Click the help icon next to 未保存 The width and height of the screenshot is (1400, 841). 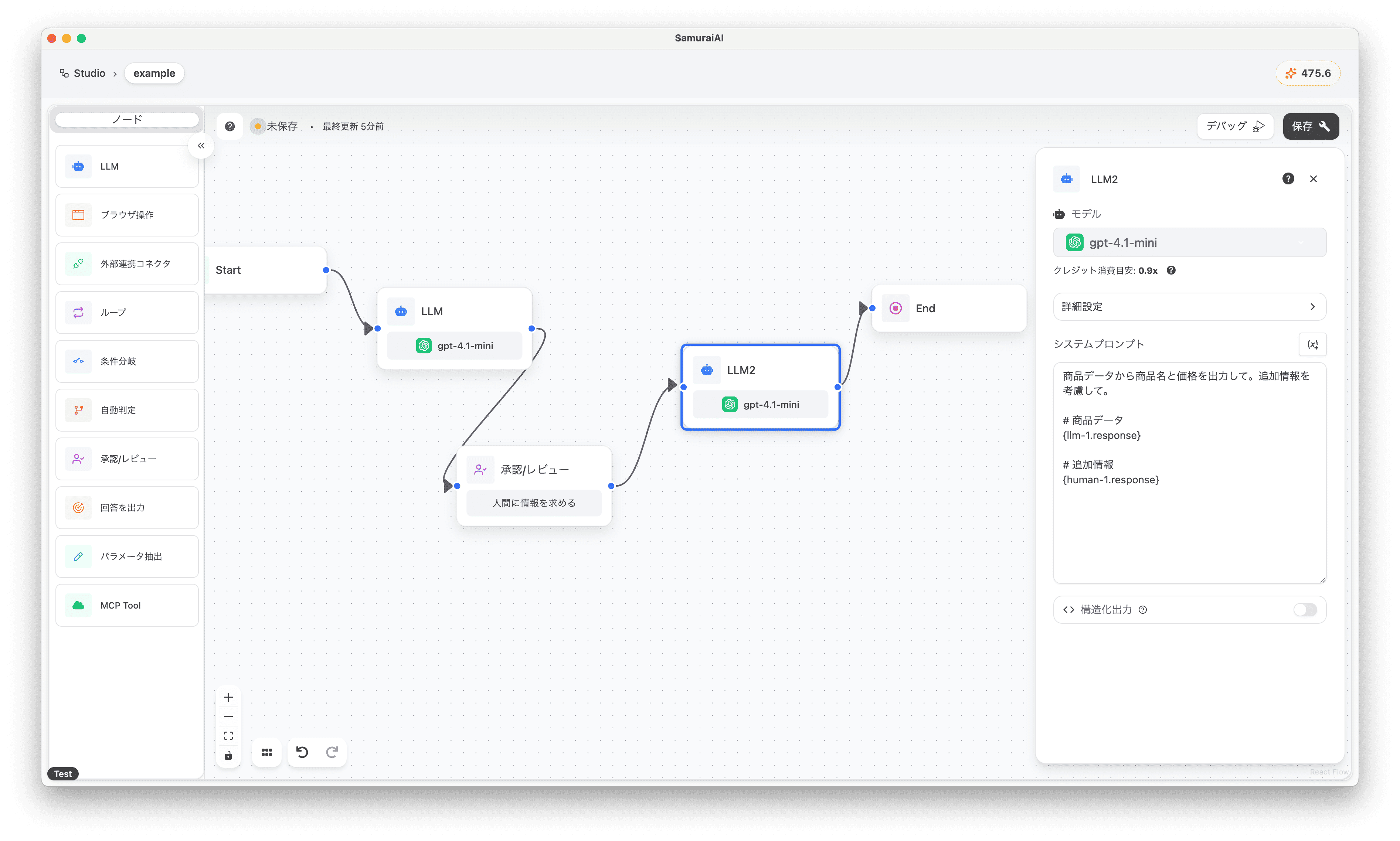tap(230, 126)
